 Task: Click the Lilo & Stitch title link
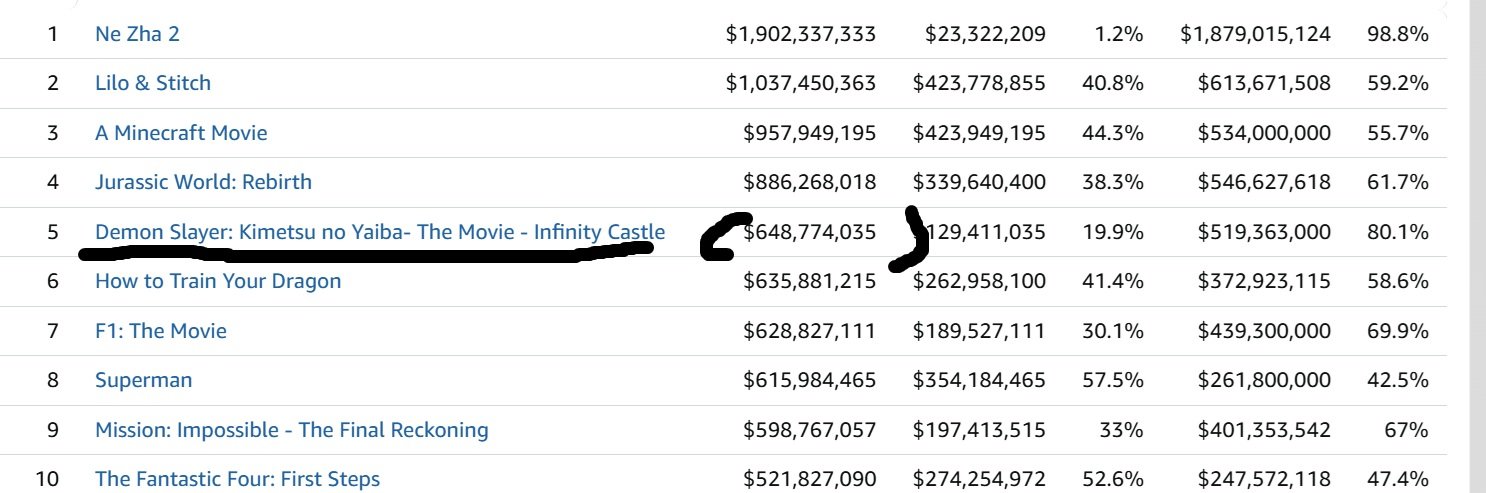coord(153,83)
